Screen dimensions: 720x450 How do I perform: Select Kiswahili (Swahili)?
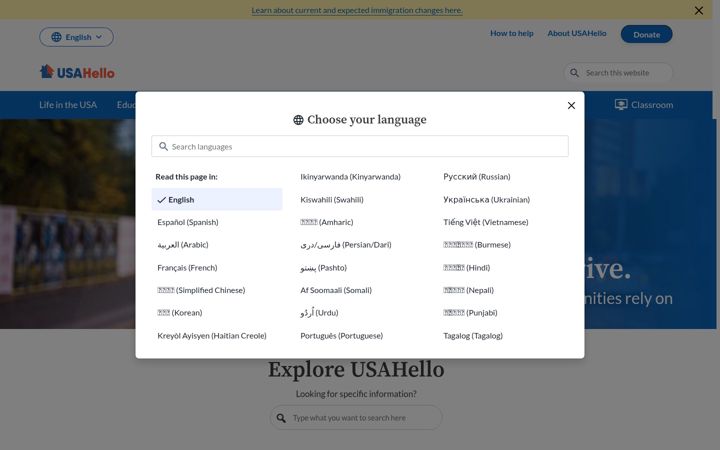pyautogui.click(x=332, y=200)
